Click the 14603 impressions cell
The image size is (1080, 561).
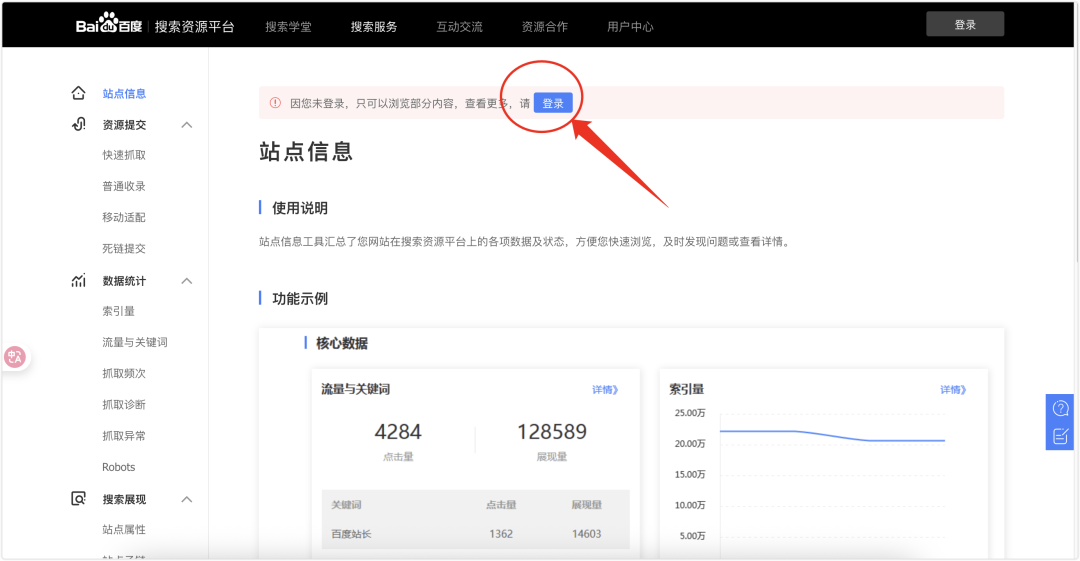click(586, 533)
